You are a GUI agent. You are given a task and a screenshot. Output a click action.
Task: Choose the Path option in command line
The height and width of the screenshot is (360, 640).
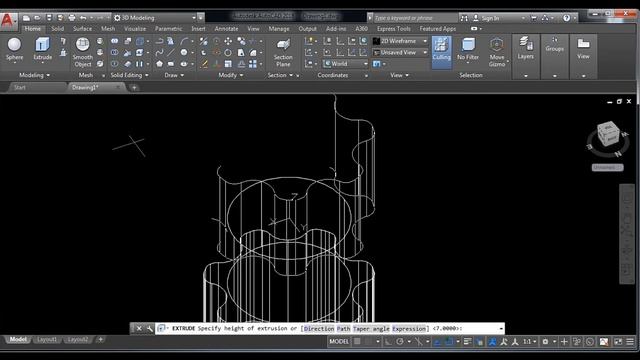pyautogui.click(x=343, y=329)
